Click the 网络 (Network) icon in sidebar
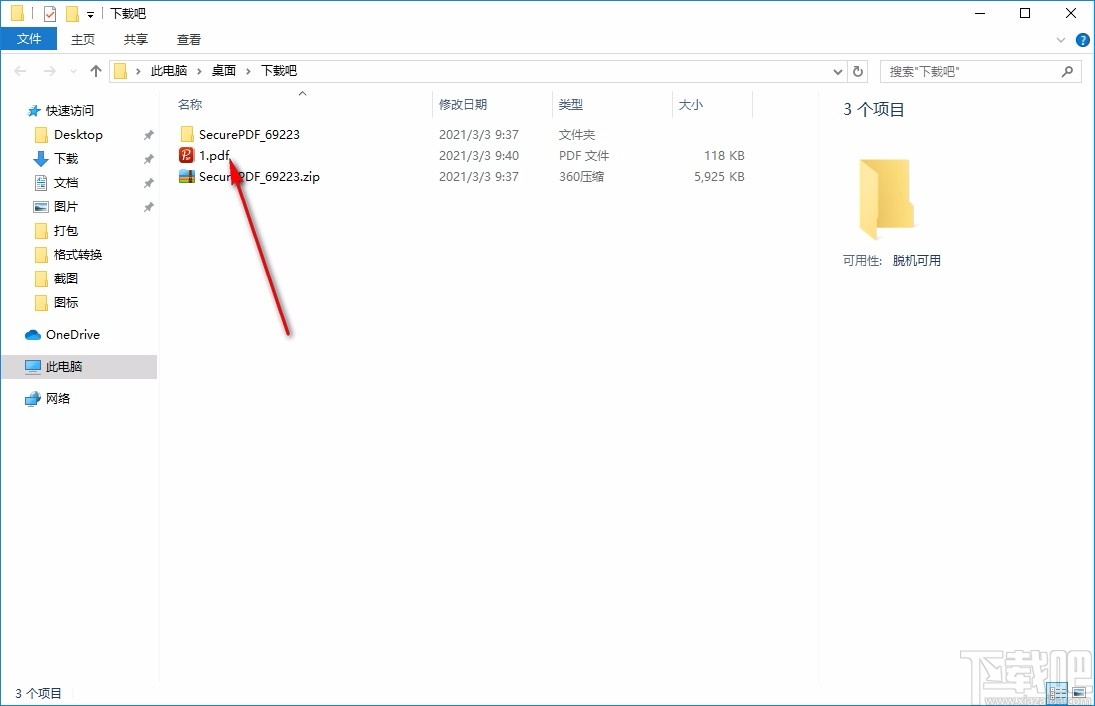 [30, 398]
